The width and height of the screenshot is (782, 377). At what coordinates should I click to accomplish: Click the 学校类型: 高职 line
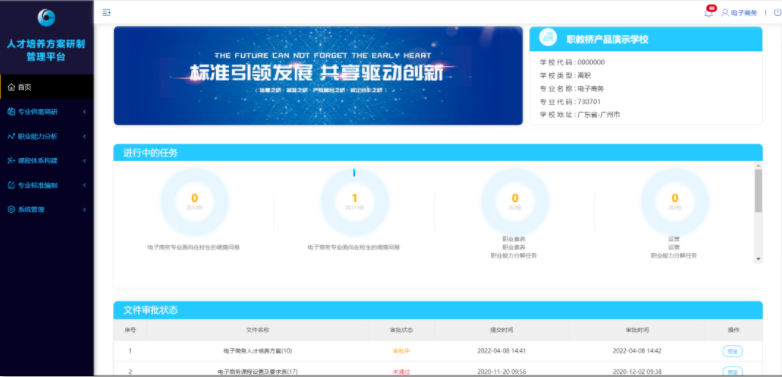coord(565,75)
